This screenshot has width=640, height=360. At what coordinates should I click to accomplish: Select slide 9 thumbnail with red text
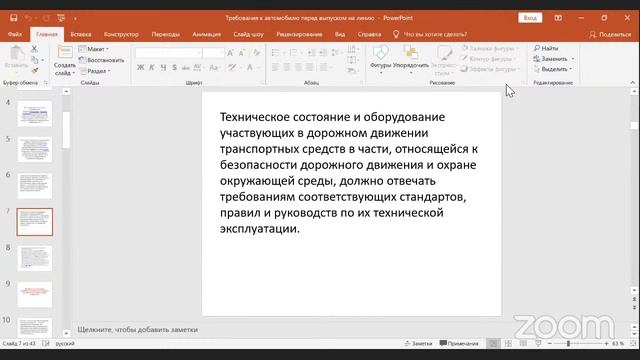tap(35, 294)
